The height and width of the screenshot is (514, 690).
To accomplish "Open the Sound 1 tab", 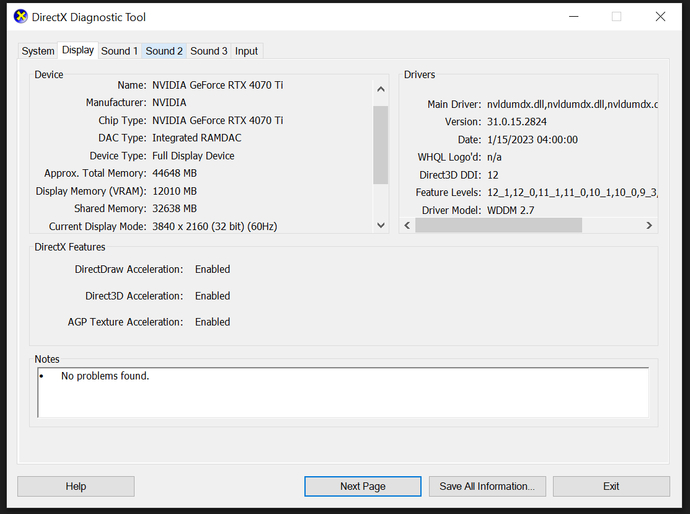I will (119, 51).
